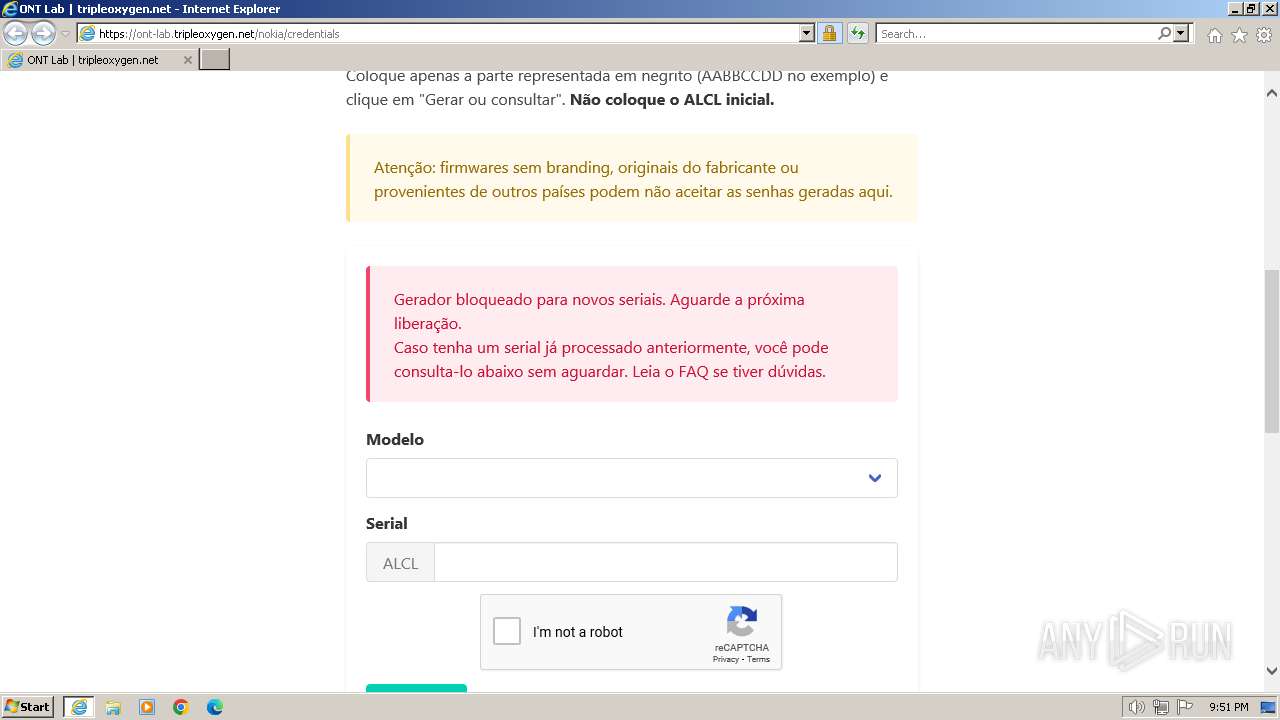Expand the address bar autocomplete dropdown
Viewport: 1280px width, 720px height.
(x=807, y=33)
